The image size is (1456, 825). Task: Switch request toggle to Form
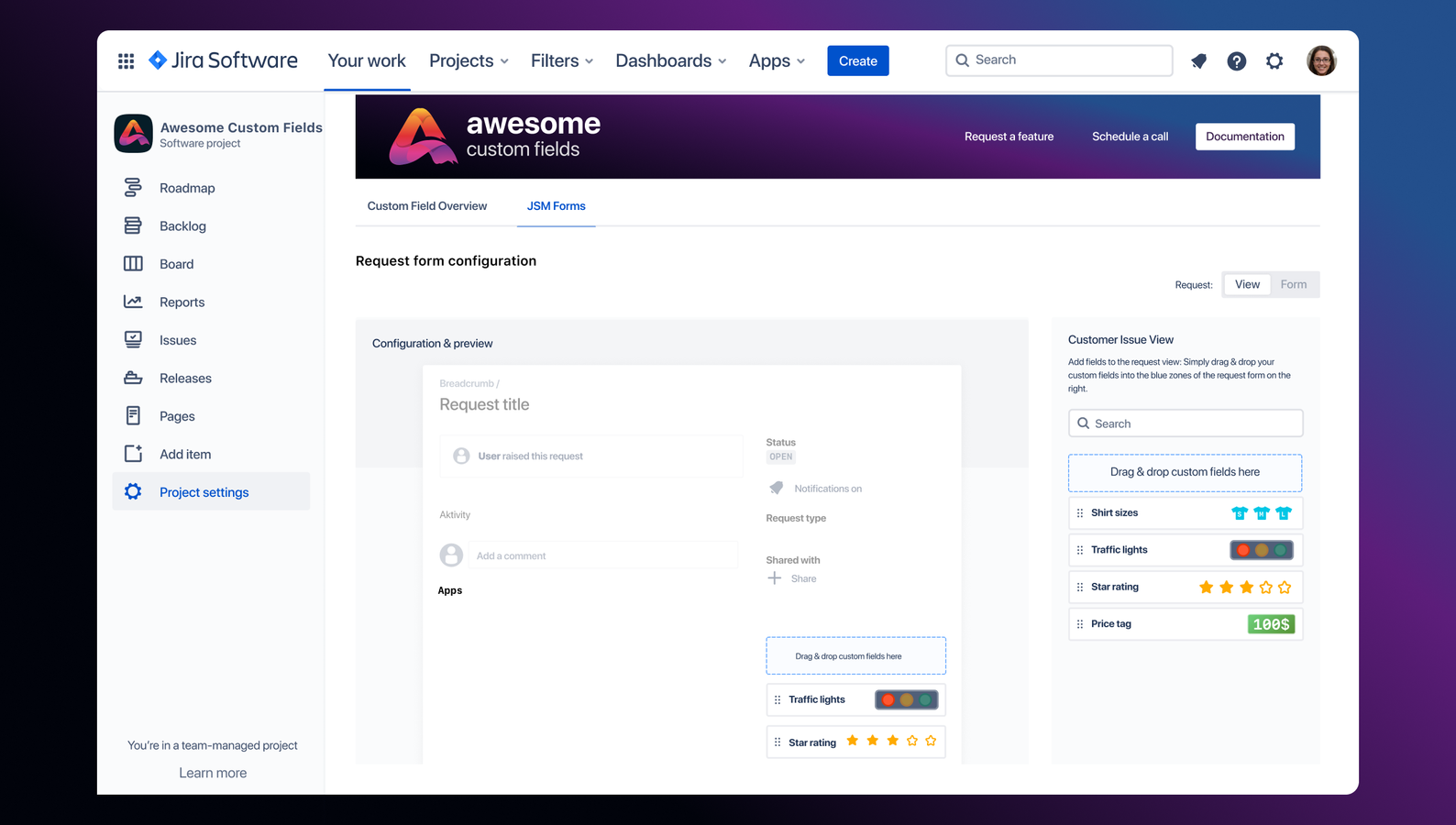[x=1294, y=284]
